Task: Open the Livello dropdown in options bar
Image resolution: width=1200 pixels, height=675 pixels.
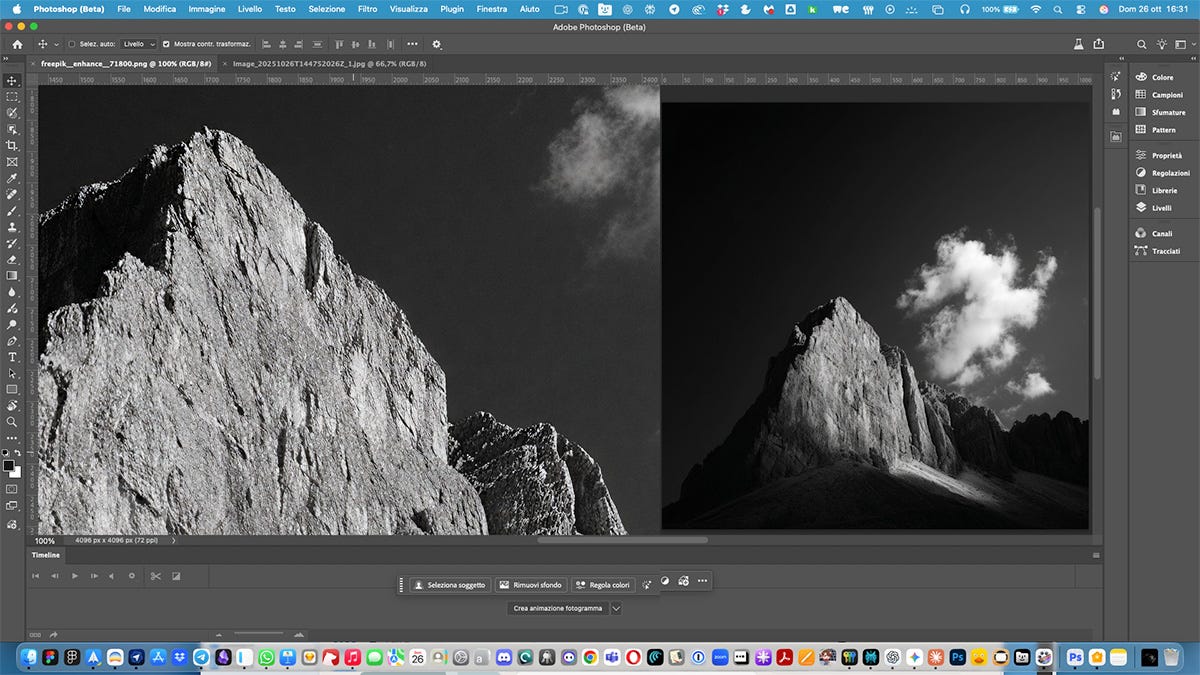Action: pos(139,45)
